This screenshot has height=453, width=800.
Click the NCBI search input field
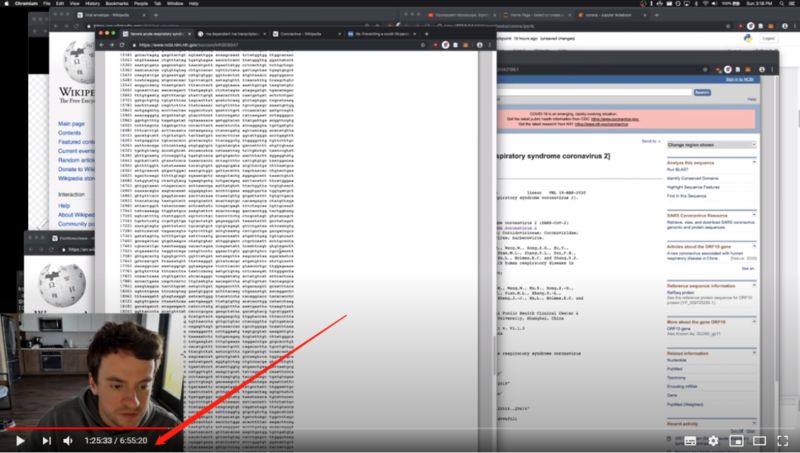coord(595,92)
